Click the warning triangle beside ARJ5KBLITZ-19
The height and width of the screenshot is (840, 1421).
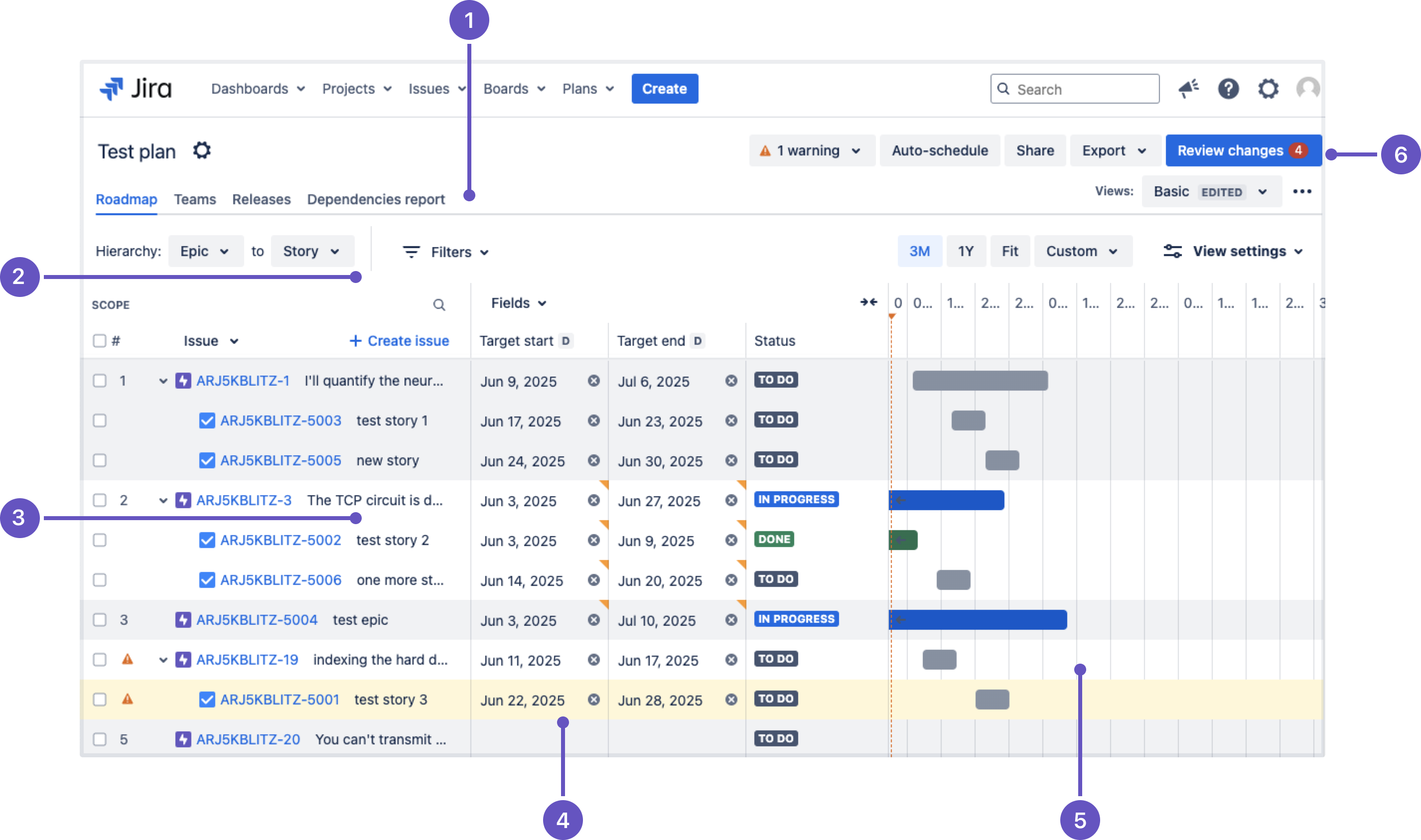coord(129,659)
